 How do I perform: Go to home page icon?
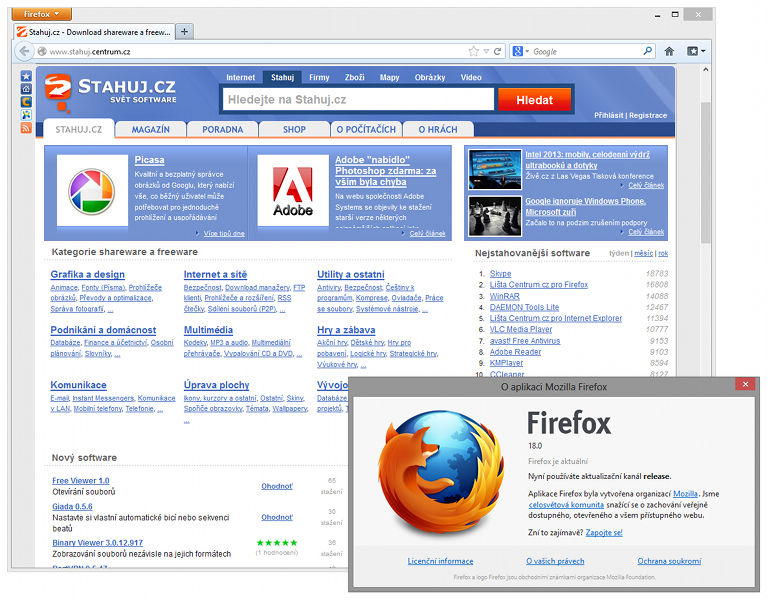coord(669,51)
